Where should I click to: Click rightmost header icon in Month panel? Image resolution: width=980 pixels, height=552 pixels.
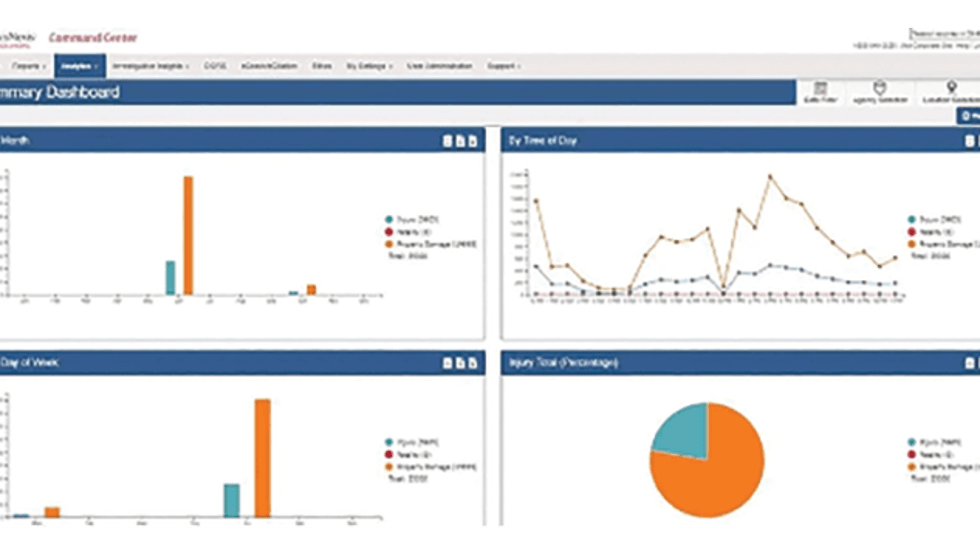[471, 141]
